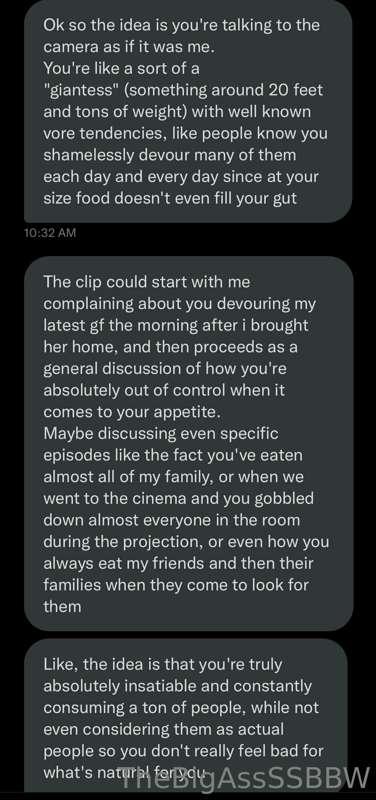Image resolution: width=376 pixels, height=800 pixels.
Task: Select the message bubble starting "The clip could start"
Action: pos(188,443)
